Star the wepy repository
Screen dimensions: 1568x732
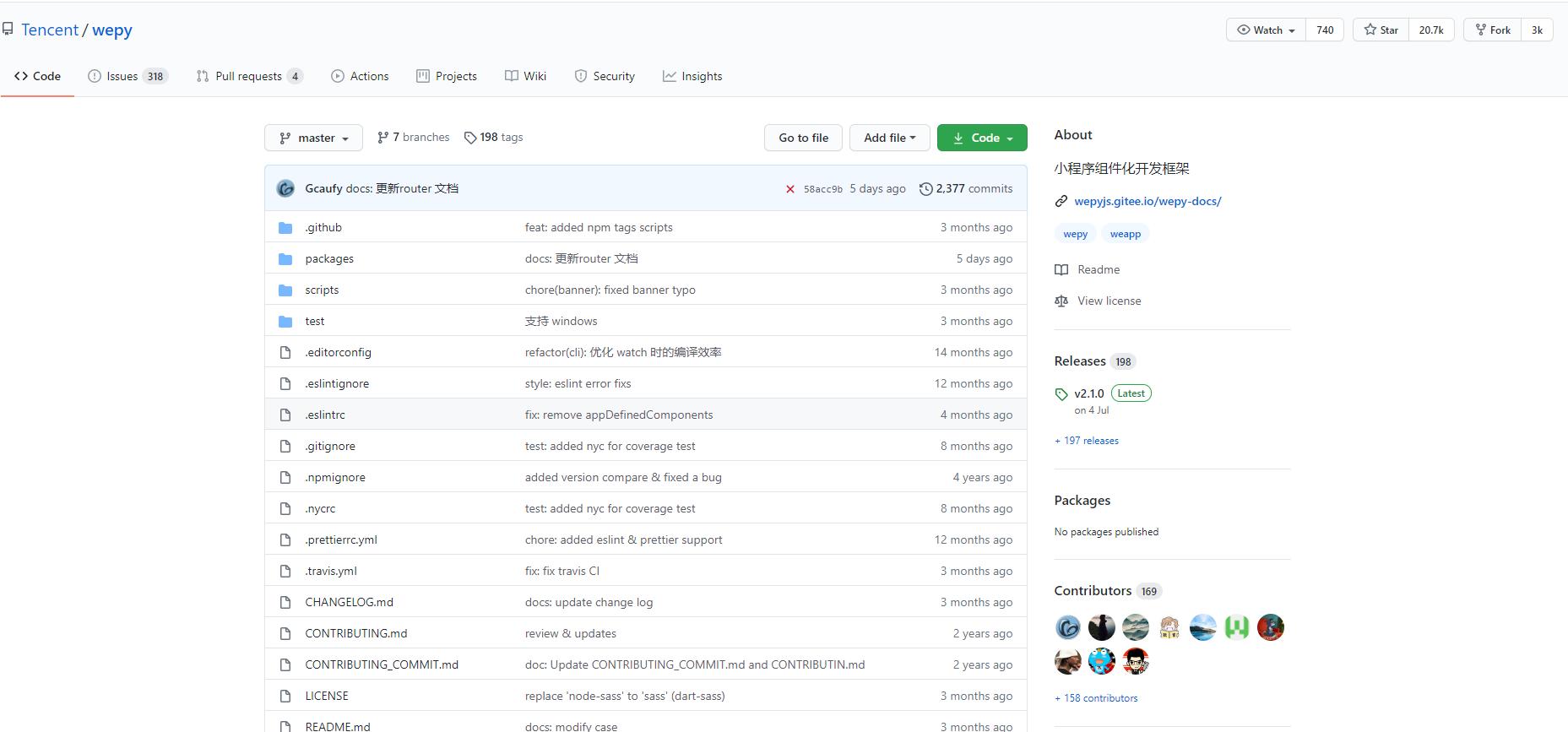pyautogui.click(x=1381, y=30)
